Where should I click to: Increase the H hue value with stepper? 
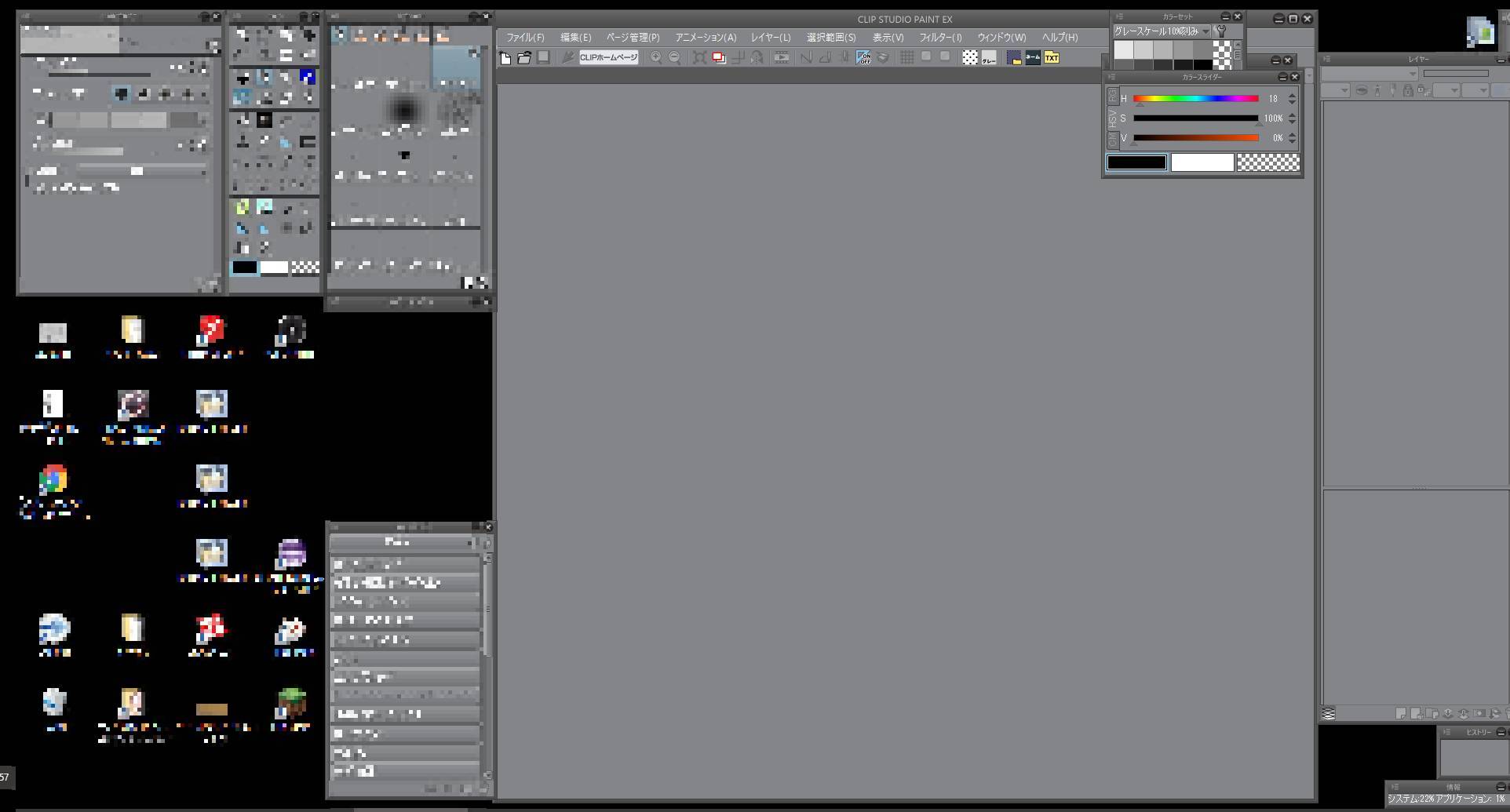(1292, 95)
